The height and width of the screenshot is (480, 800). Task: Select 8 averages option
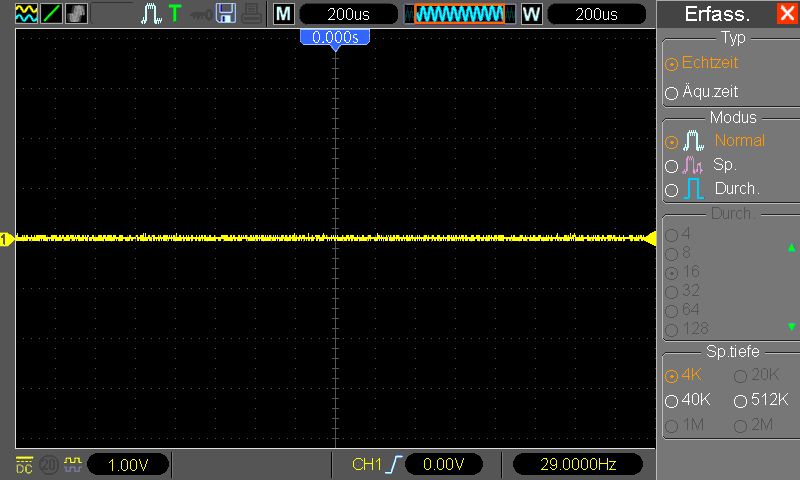tap(678, 253)
